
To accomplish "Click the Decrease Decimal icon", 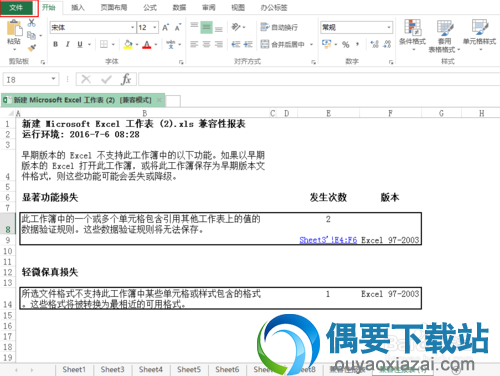I will click(x=387, y=44).
